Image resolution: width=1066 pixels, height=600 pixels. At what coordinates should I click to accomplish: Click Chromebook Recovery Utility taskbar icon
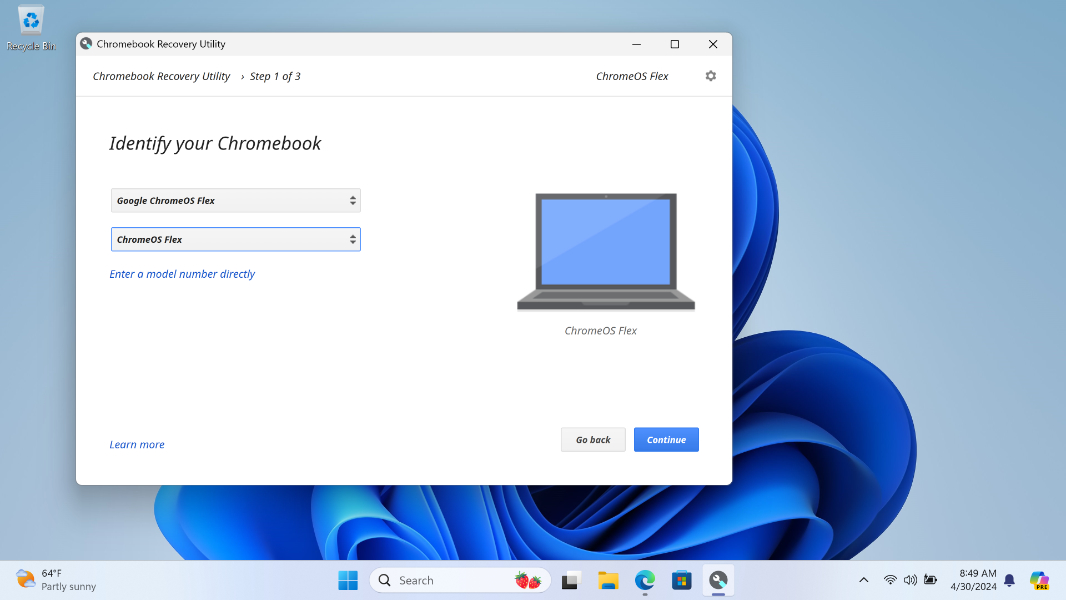[718, 580]
